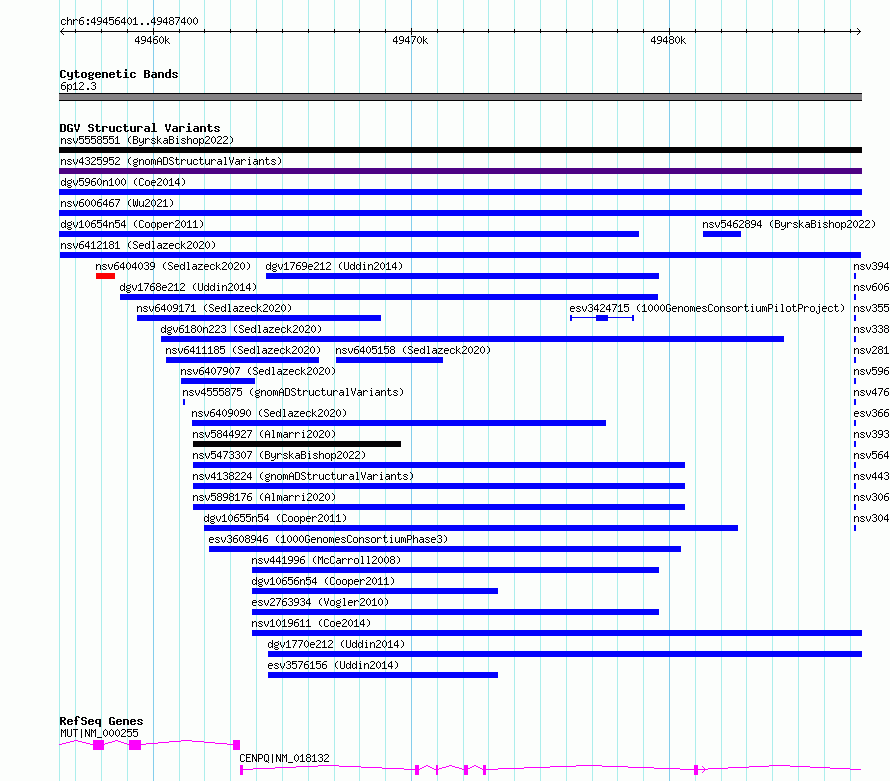Open the nsv6405158 (Sedlazeck2020) label

(x=413, y=350)
